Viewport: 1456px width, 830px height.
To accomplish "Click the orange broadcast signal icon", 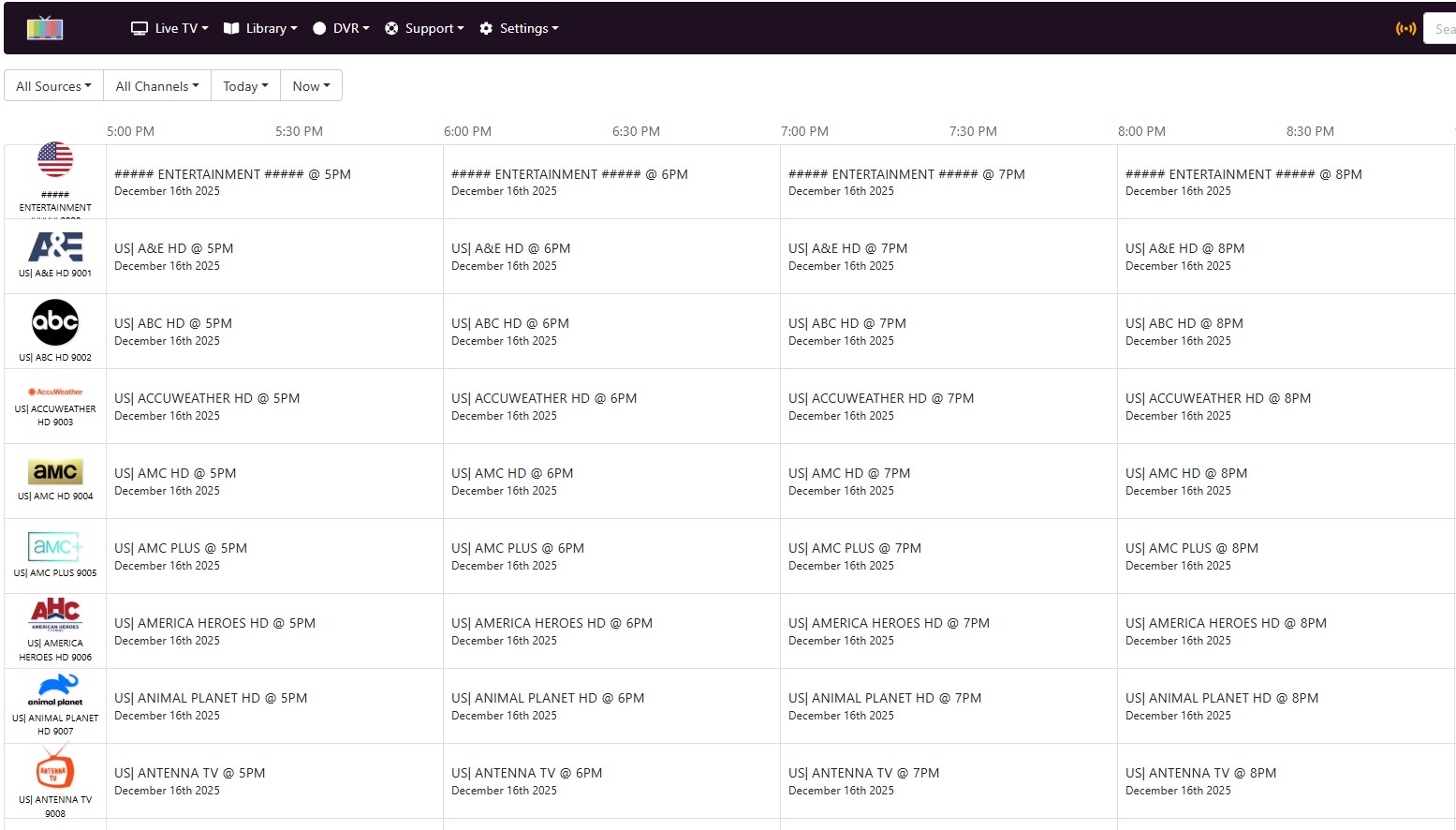I will 1405,28.
